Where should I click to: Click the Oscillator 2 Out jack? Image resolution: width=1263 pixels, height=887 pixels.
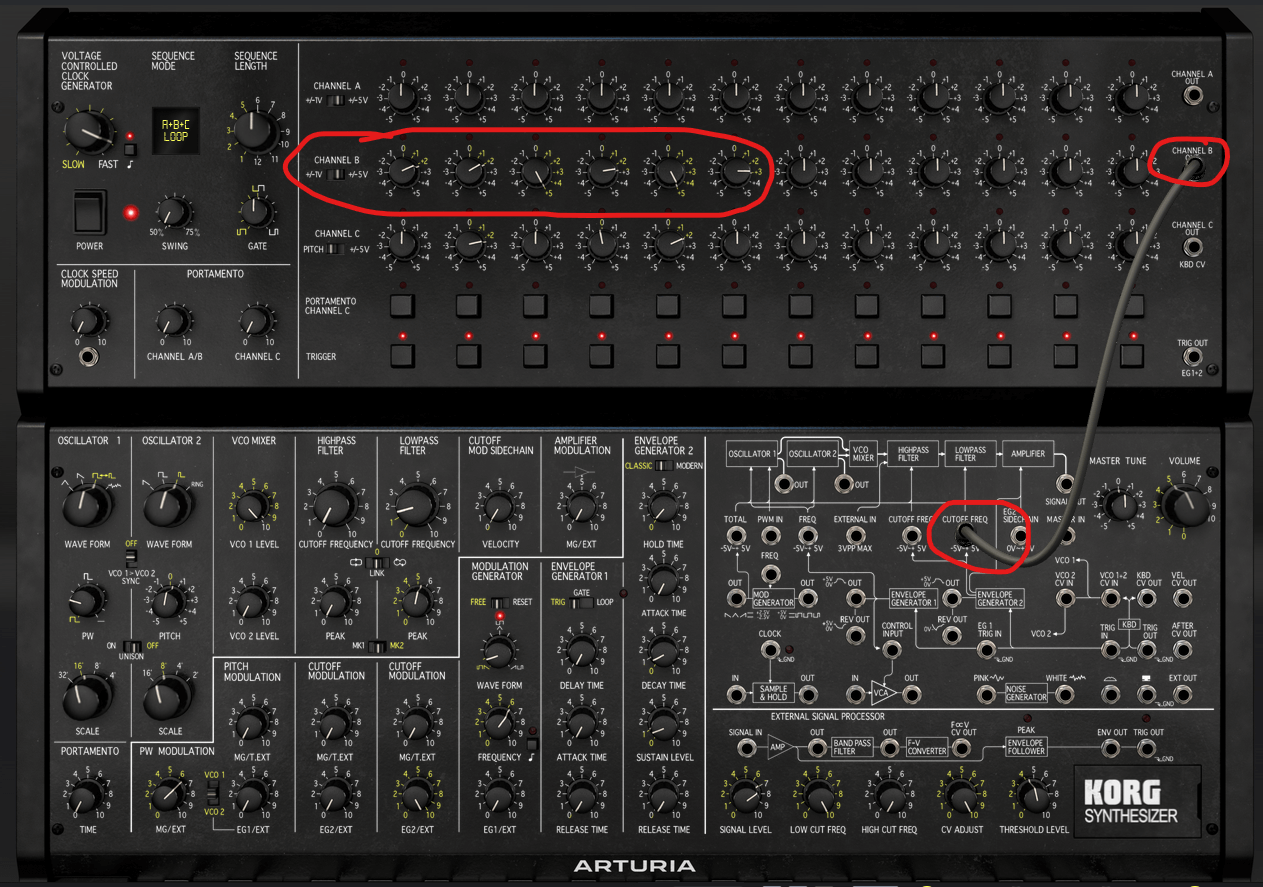click(x=844, y=484)
